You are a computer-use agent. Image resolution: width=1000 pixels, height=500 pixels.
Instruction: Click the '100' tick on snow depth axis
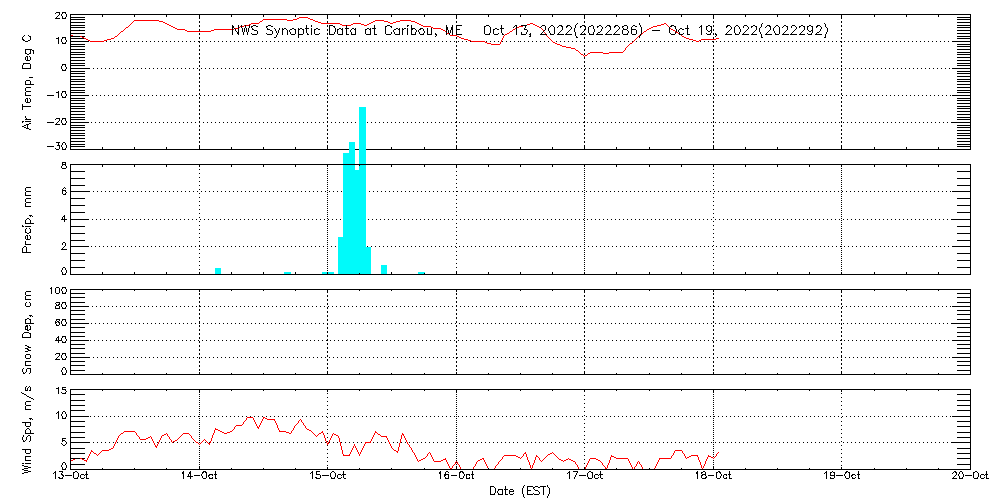(57, 292)
